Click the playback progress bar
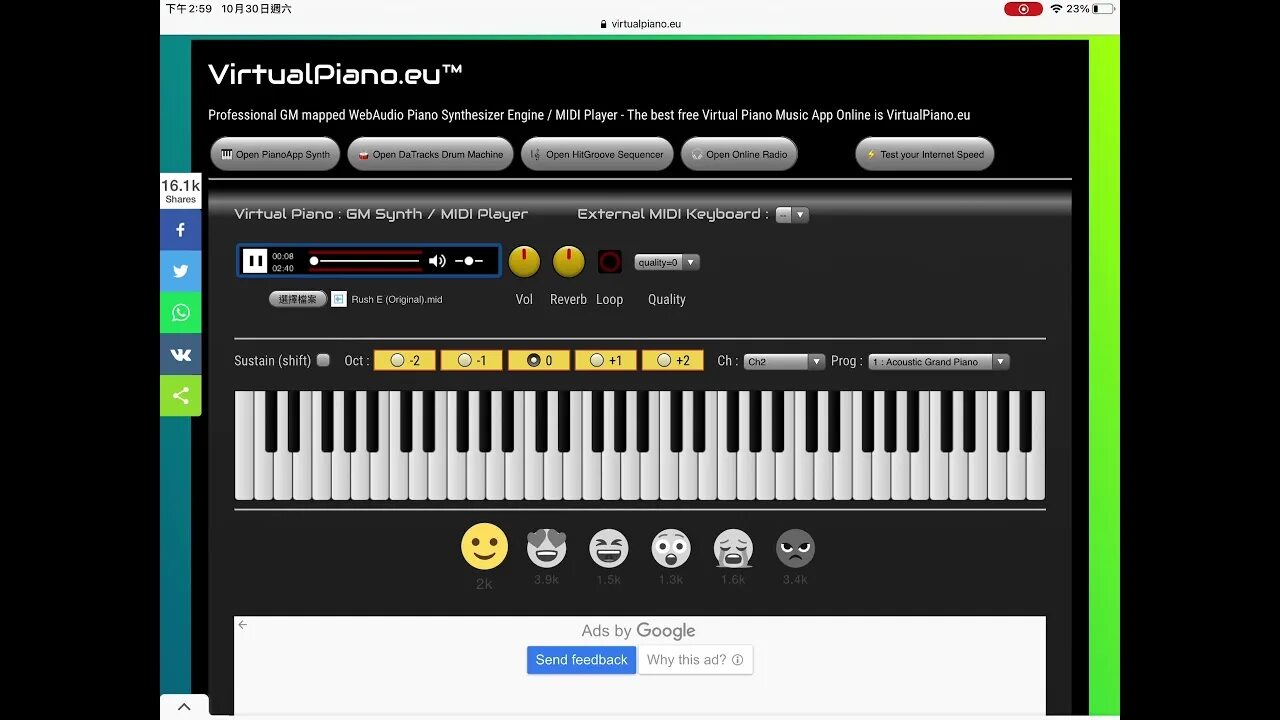This screenshot has height=720, width=1280. click(x=365, y=261)
